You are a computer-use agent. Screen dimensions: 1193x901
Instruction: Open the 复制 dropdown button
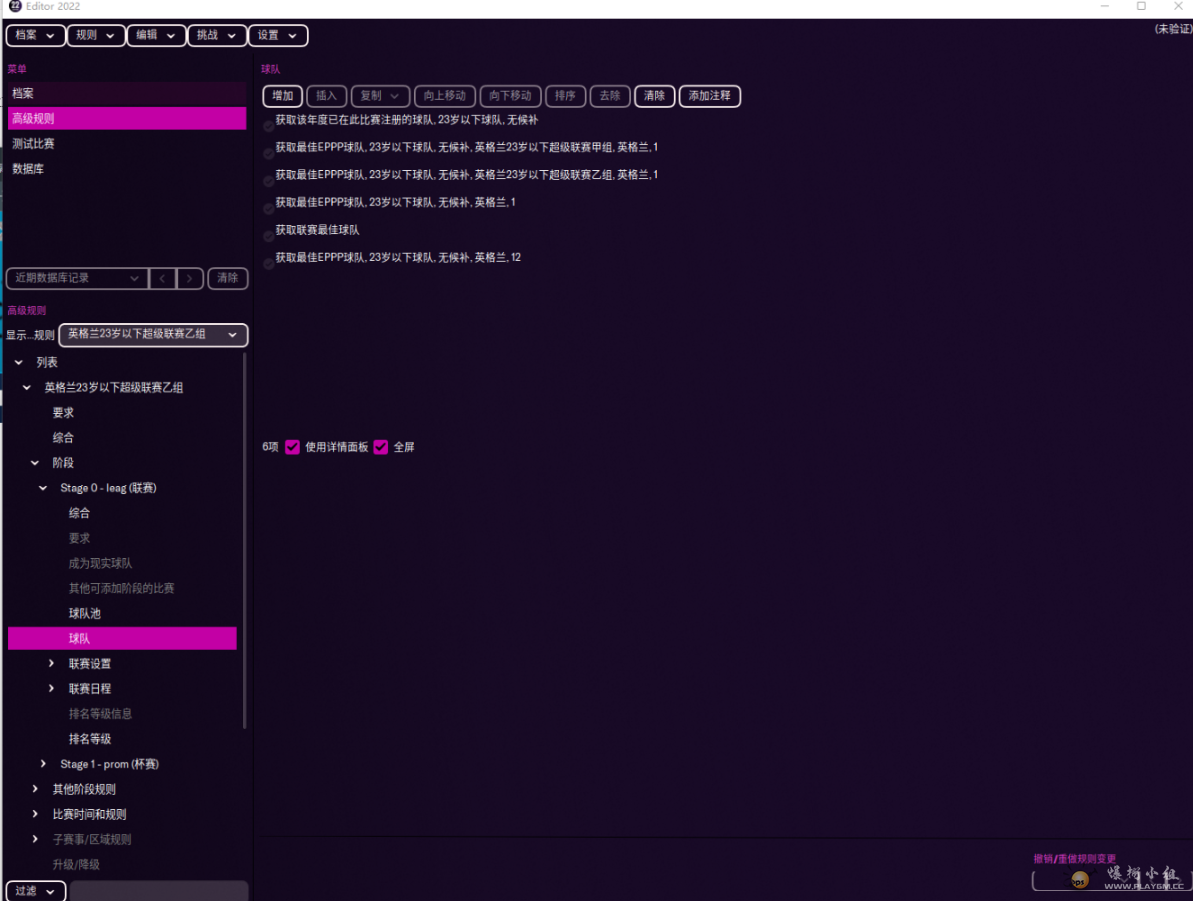(380, 96)
